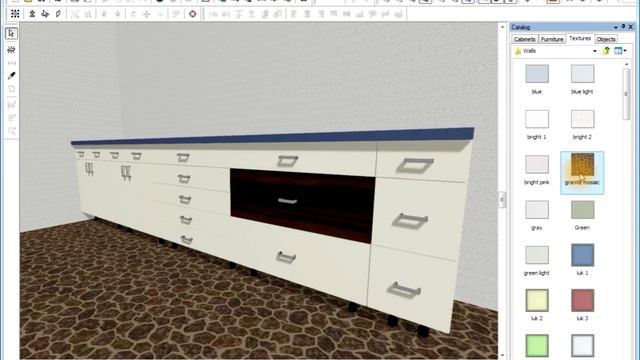Click the blue arrow cursor toolbar icon
The width and height of the screenshot is (640, 360).
pyautogui.click(x=45, y=14)
